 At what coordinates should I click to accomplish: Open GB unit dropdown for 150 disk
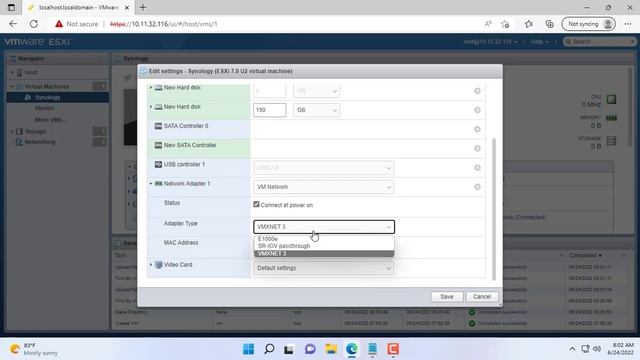click(x=316, y=110)
